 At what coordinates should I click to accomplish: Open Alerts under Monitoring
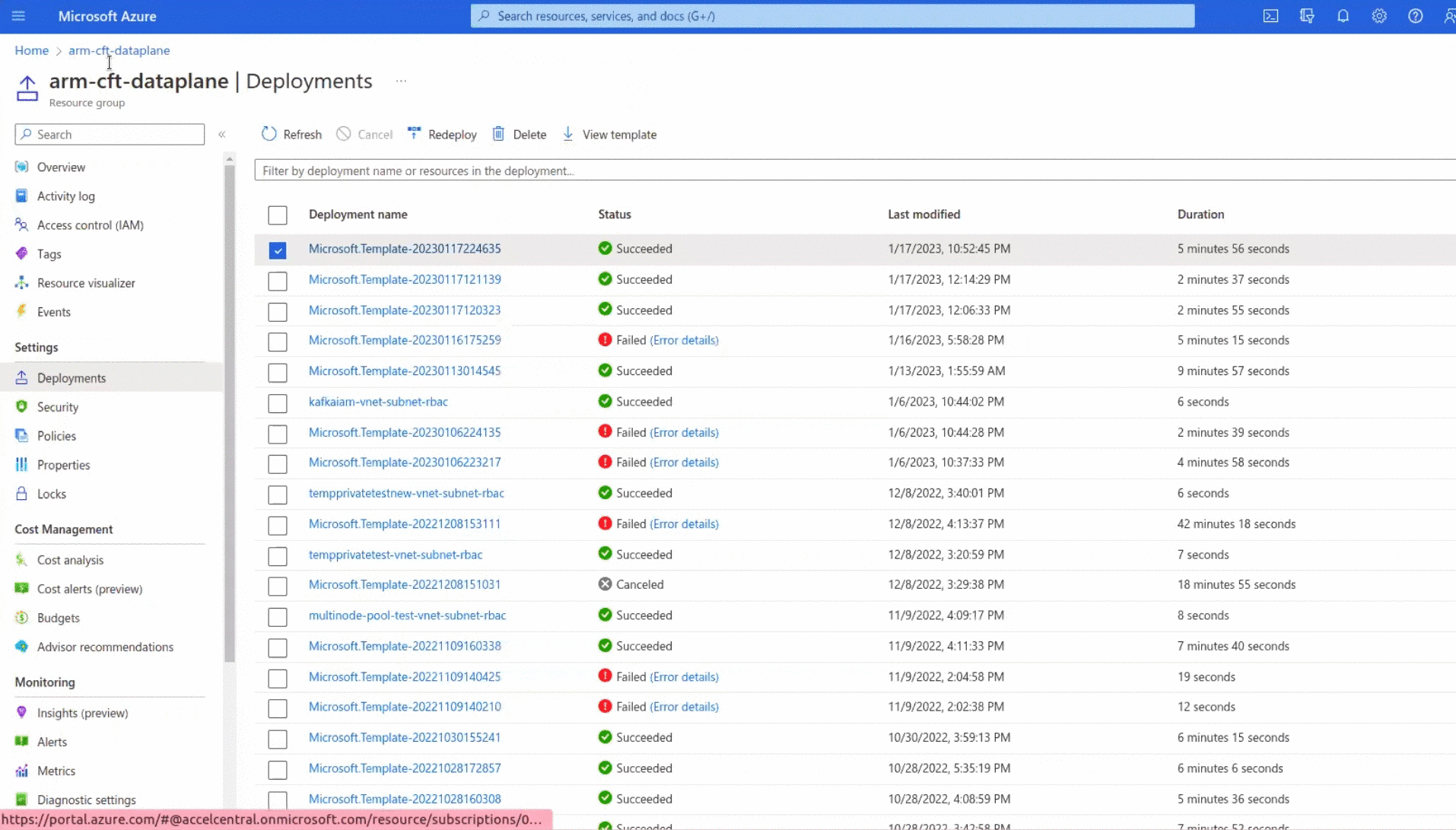pos(52,741)
